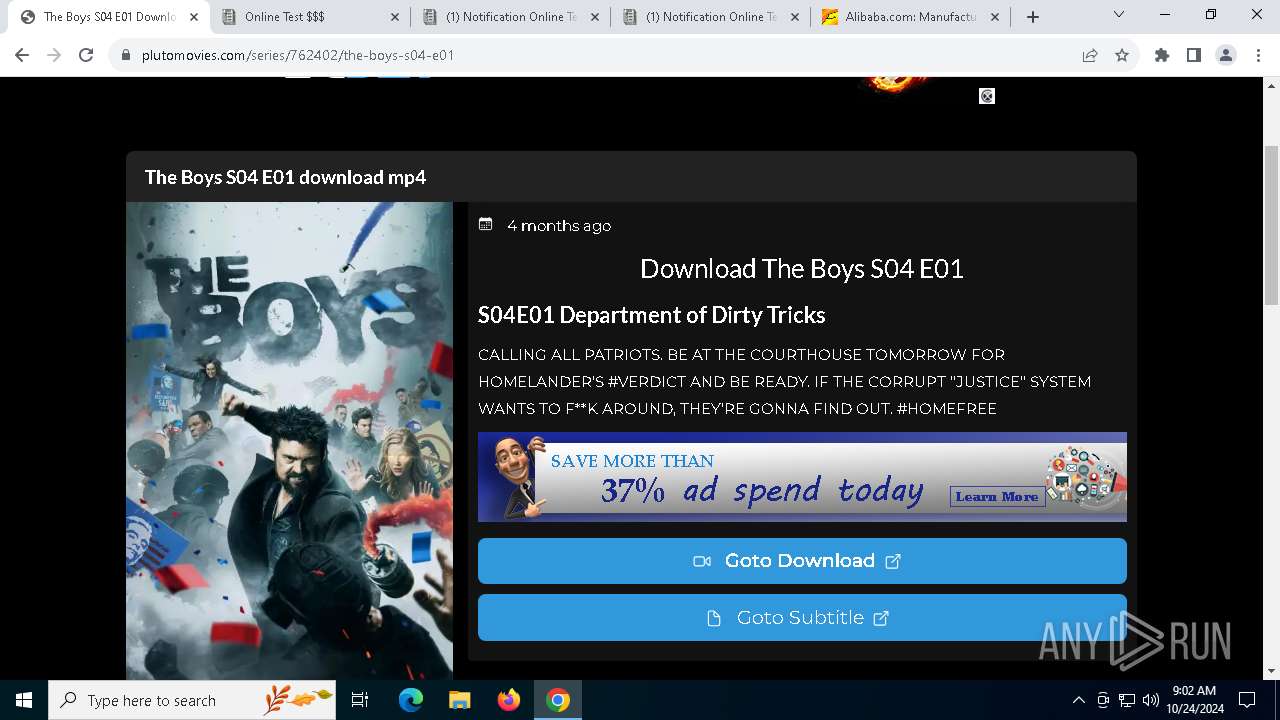The width and height of the screenshot is (1280, 720).
Task: Open a new browser tab
Action: [x=1033, y=17]
